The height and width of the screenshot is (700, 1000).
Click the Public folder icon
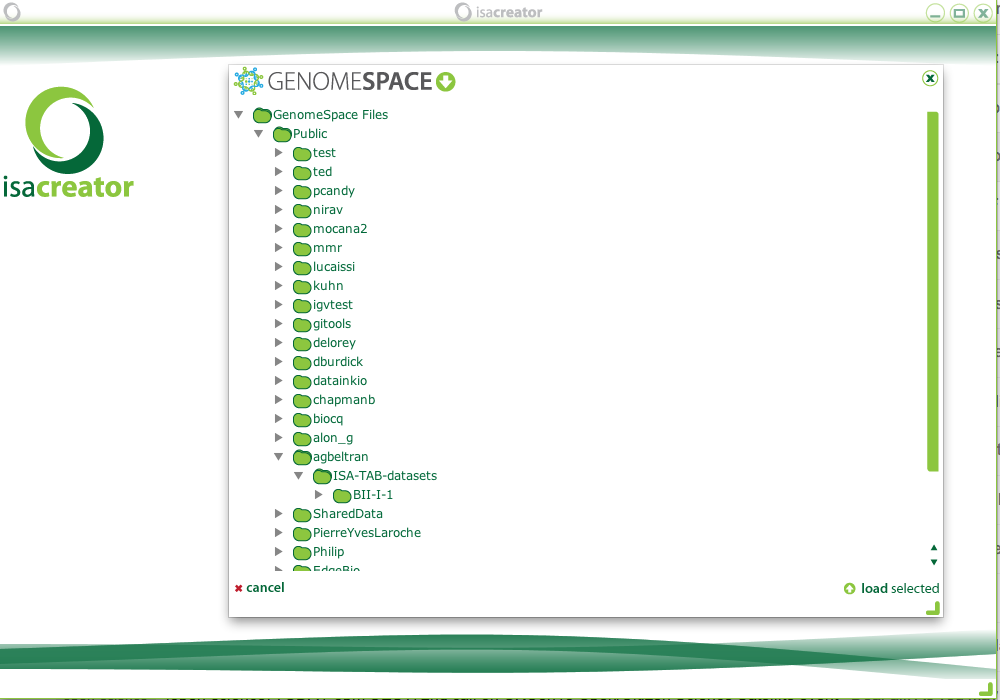coord(282,135)
